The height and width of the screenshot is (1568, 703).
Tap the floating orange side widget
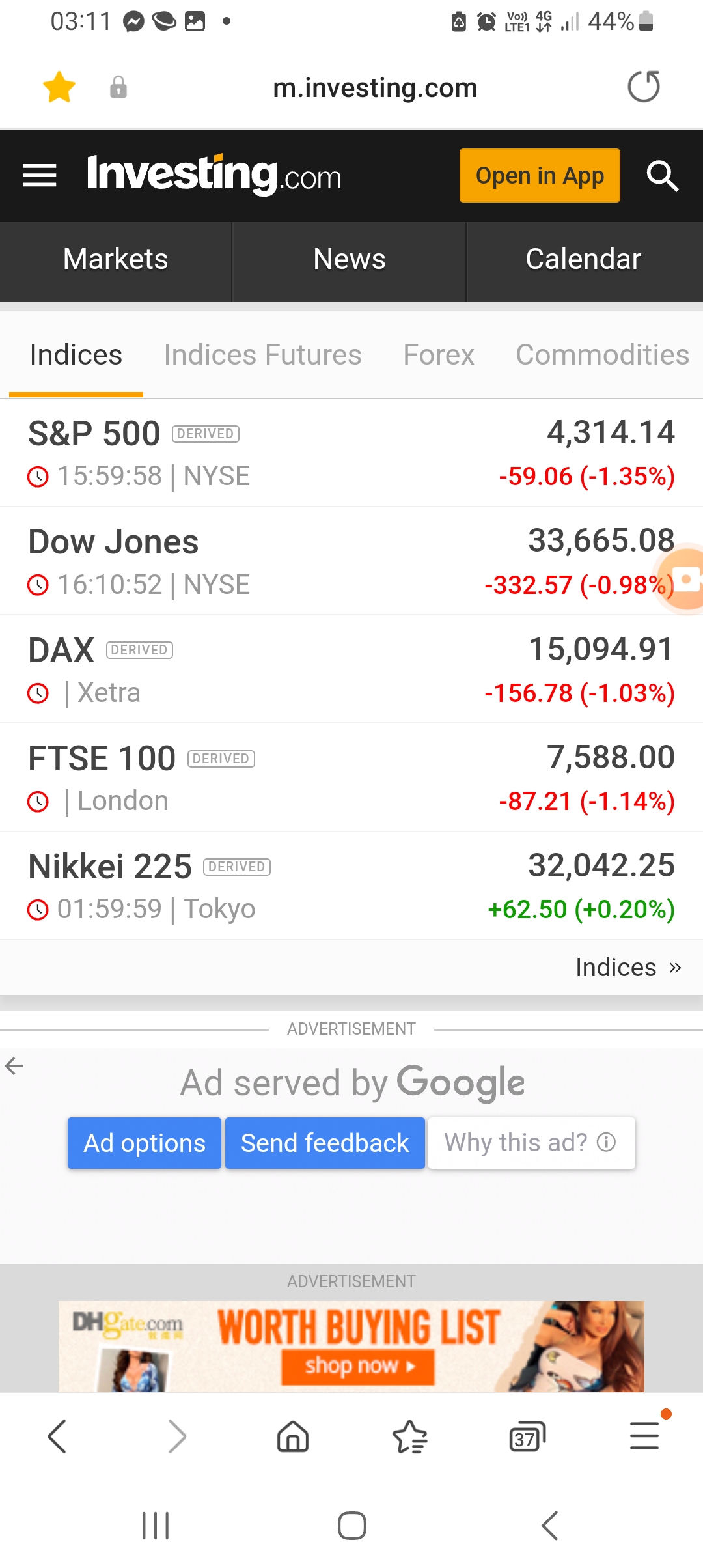pos(685,579)
